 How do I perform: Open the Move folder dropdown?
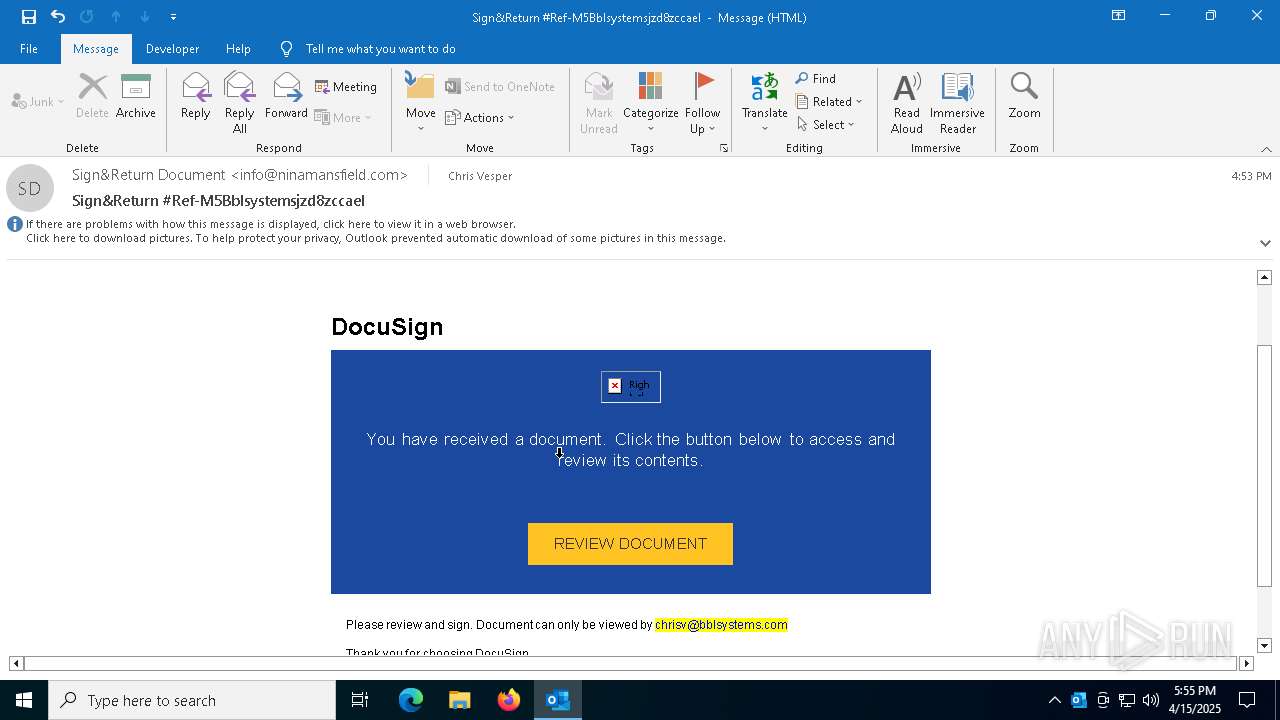pos(420,102)
